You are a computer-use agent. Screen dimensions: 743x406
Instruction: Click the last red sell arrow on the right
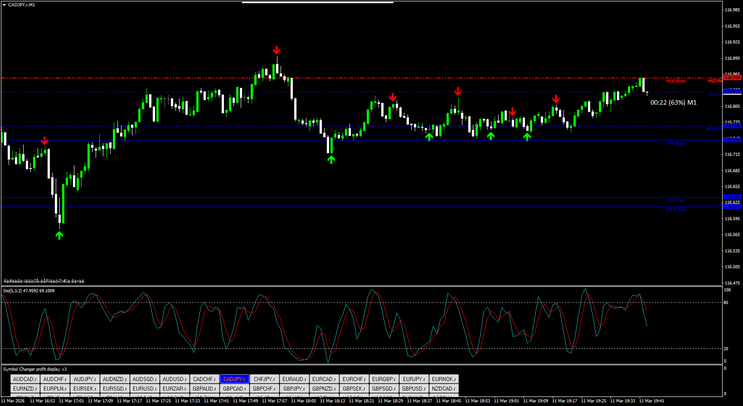click(x=556, y=99)
